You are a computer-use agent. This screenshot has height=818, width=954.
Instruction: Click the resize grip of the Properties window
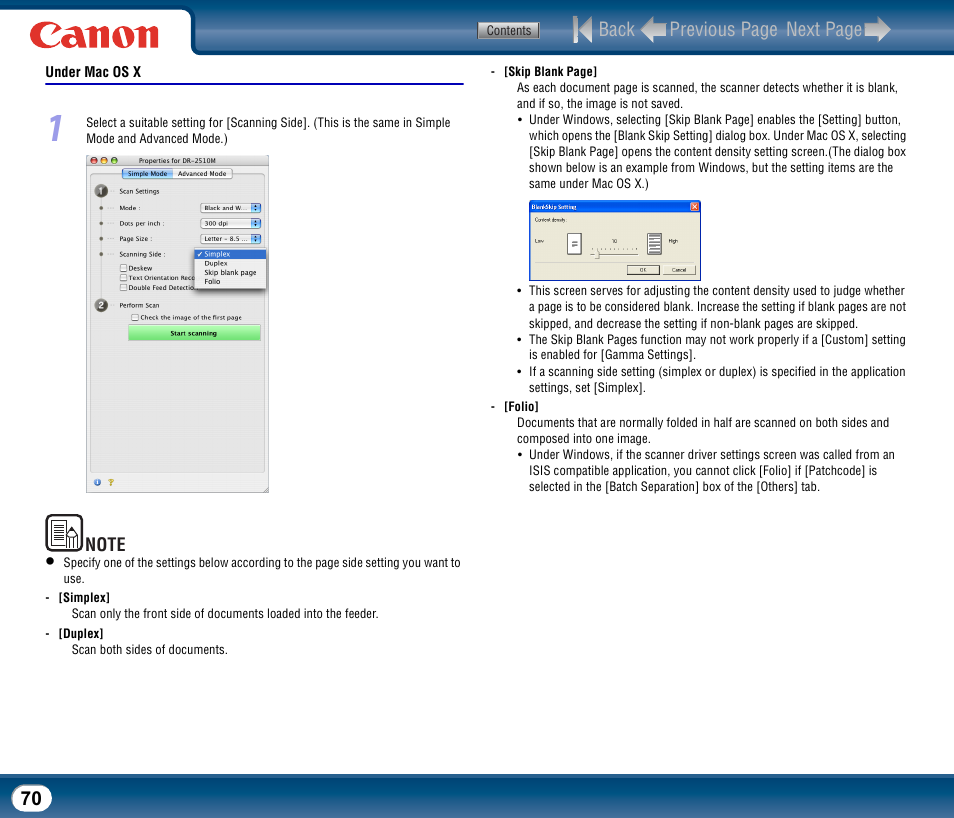265,489
